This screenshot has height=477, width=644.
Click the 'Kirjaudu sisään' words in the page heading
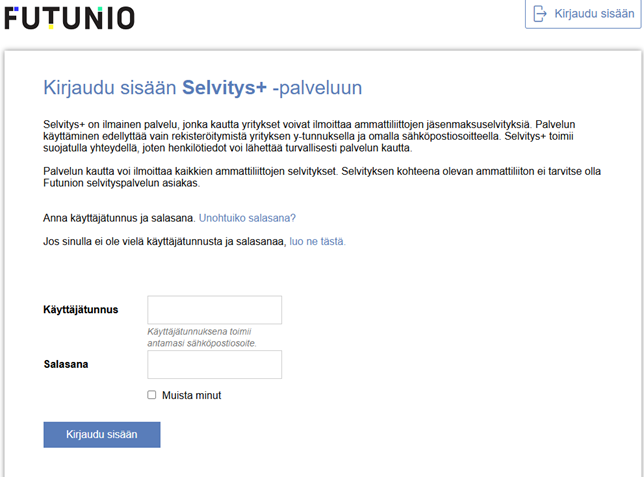coord(110,88)
